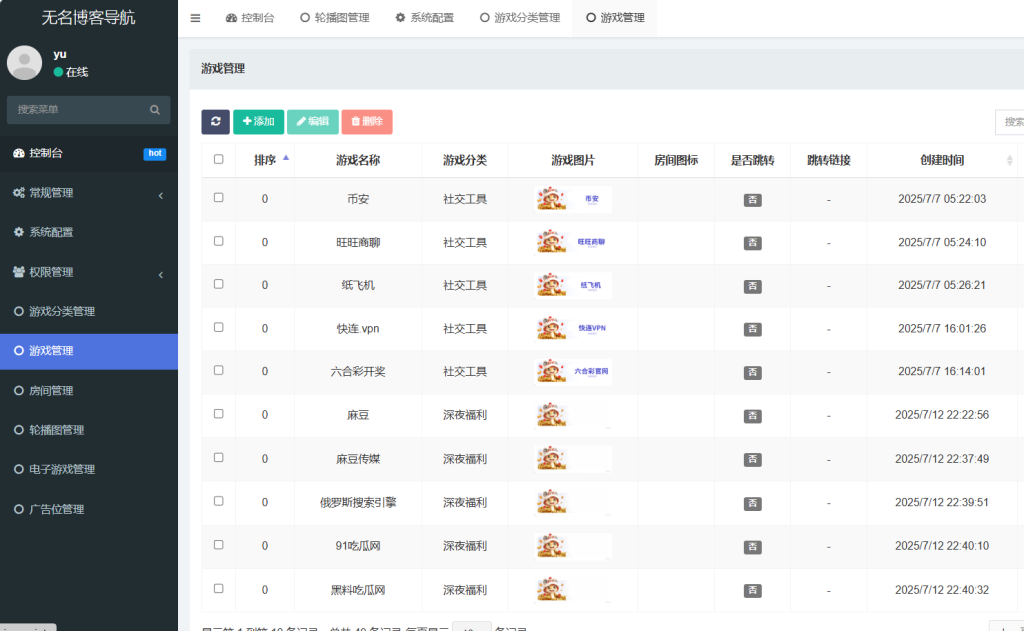Refresh the game list
Viewport: 1024px width, 631px height.
(216, 120)
